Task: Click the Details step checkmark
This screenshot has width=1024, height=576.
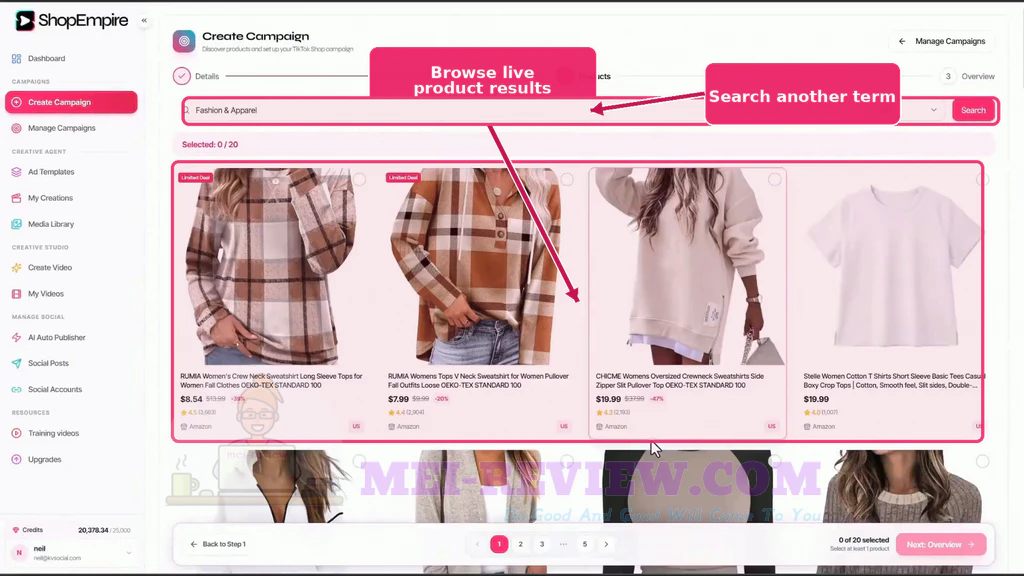Action: (x=182, y=76)
